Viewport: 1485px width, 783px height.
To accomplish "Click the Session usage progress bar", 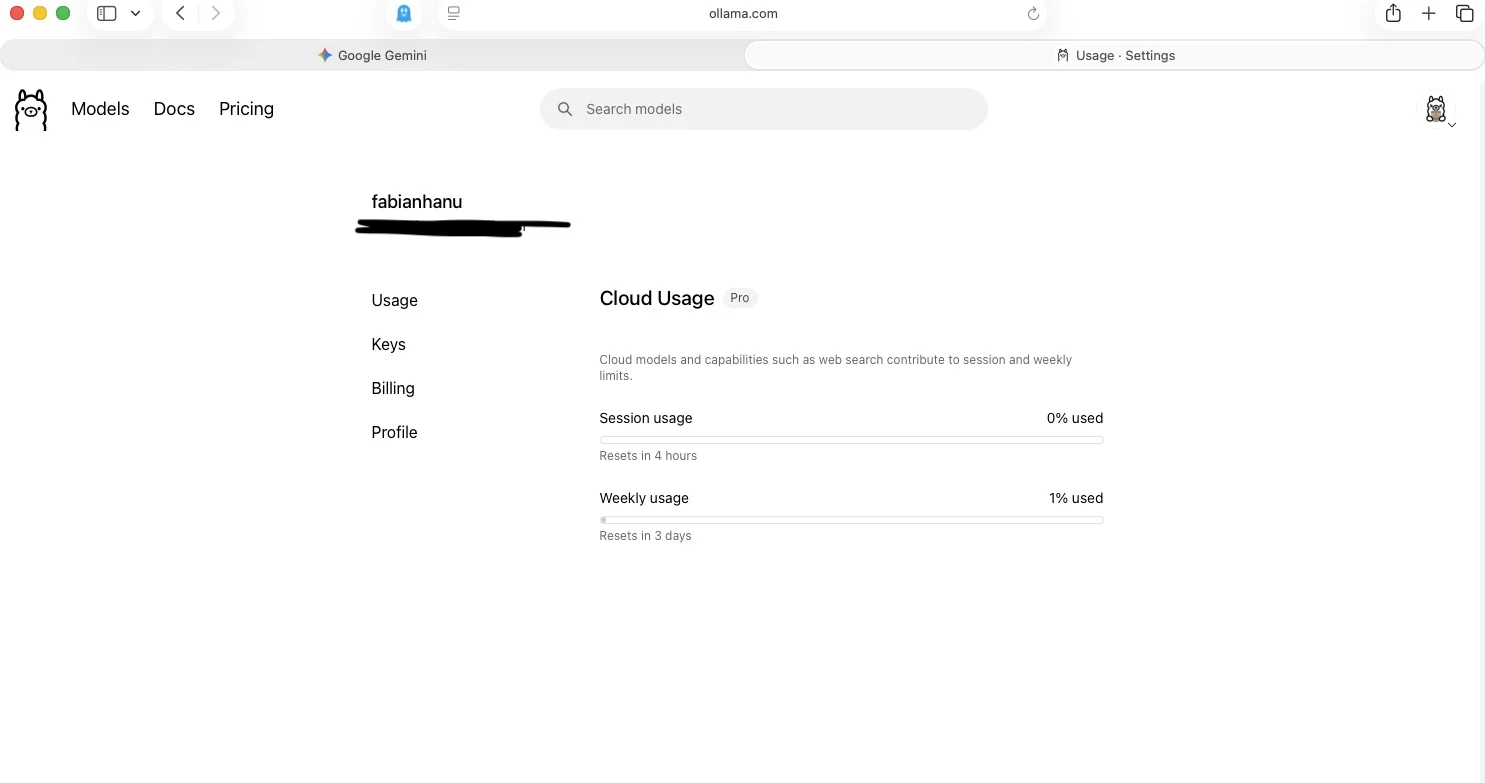I will [851, 440].
